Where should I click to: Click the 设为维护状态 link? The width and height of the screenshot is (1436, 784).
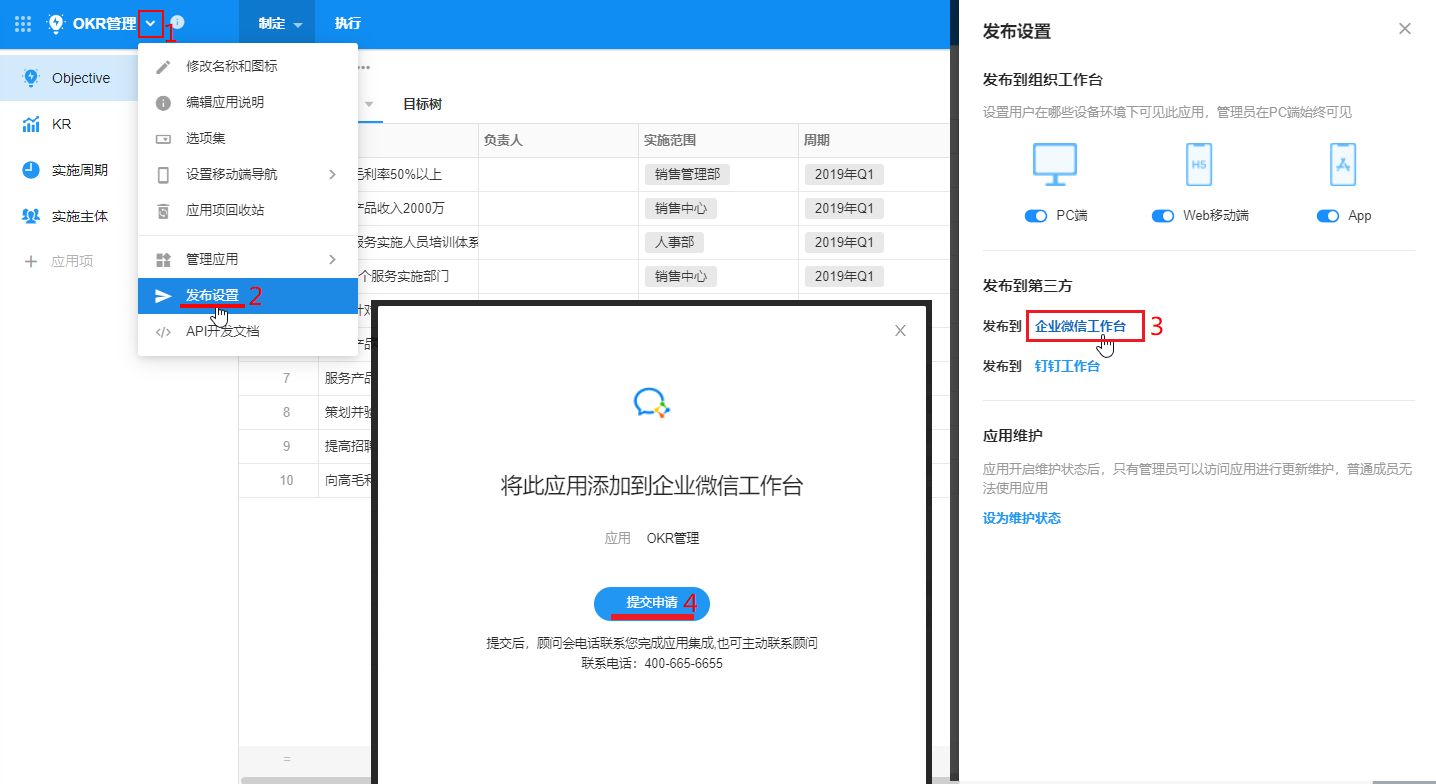tap(1021, 518)
